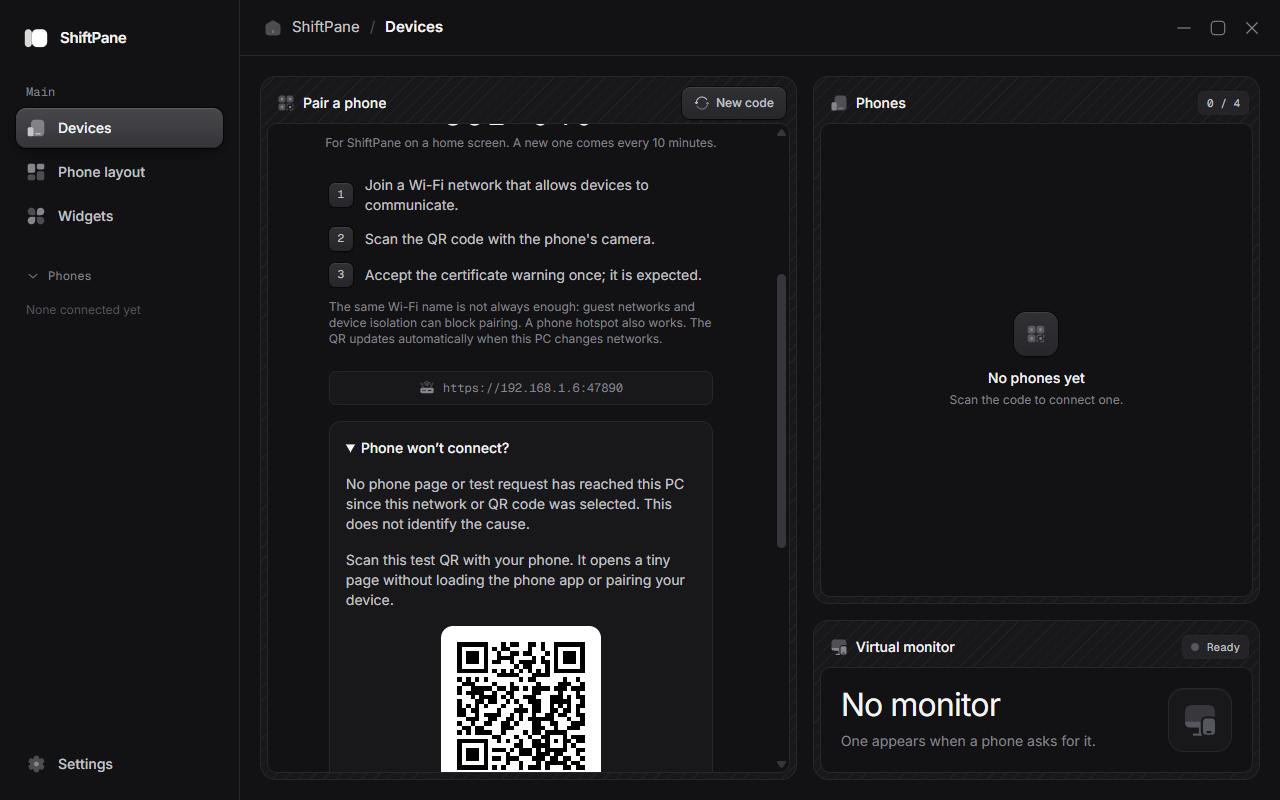Click "Scan the QR code with the phone's camera."
This screenshot has height=800, width=1280.
[510, 239]
